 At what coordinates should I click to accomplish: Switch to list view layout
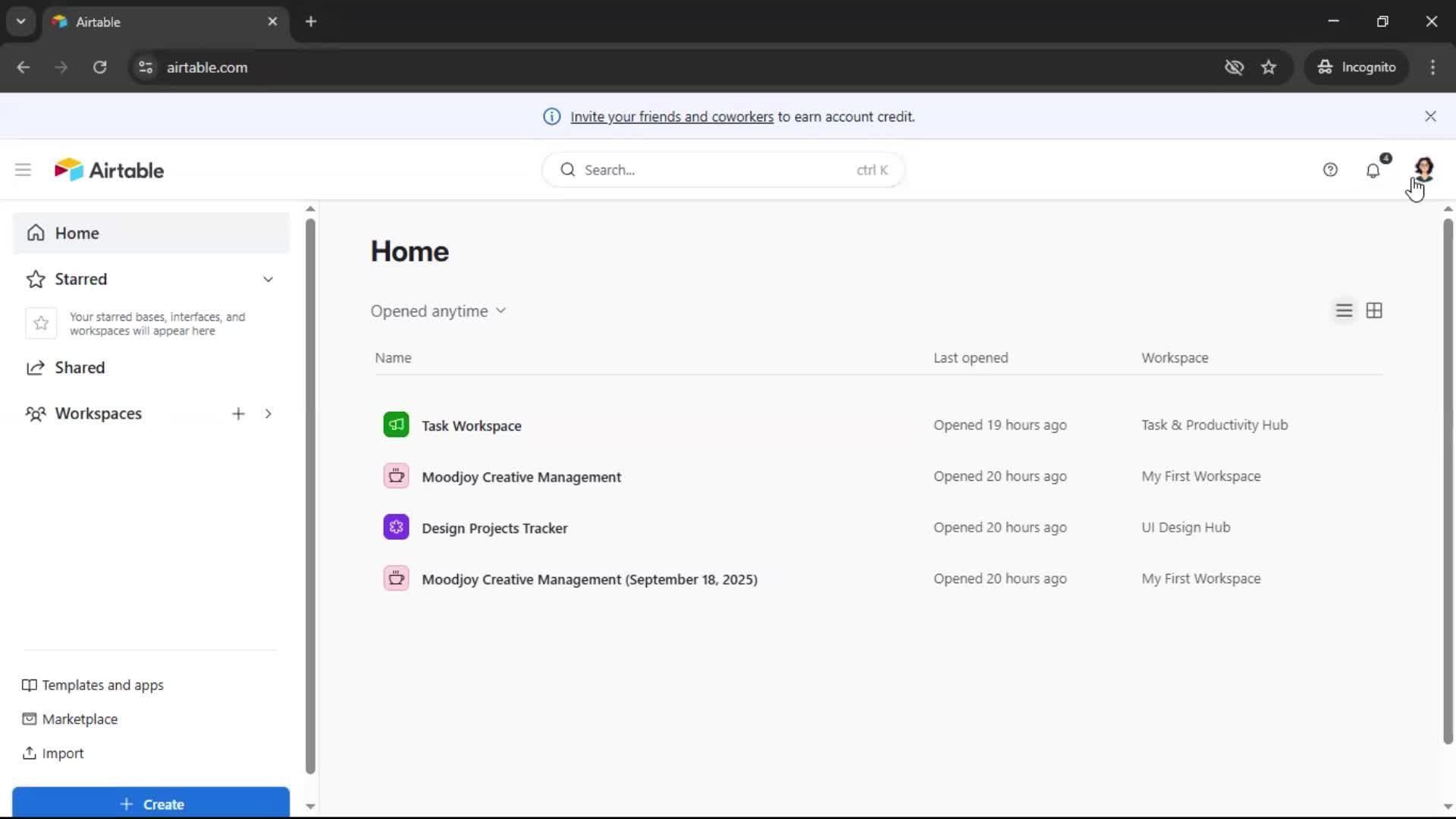[1344, 310]
